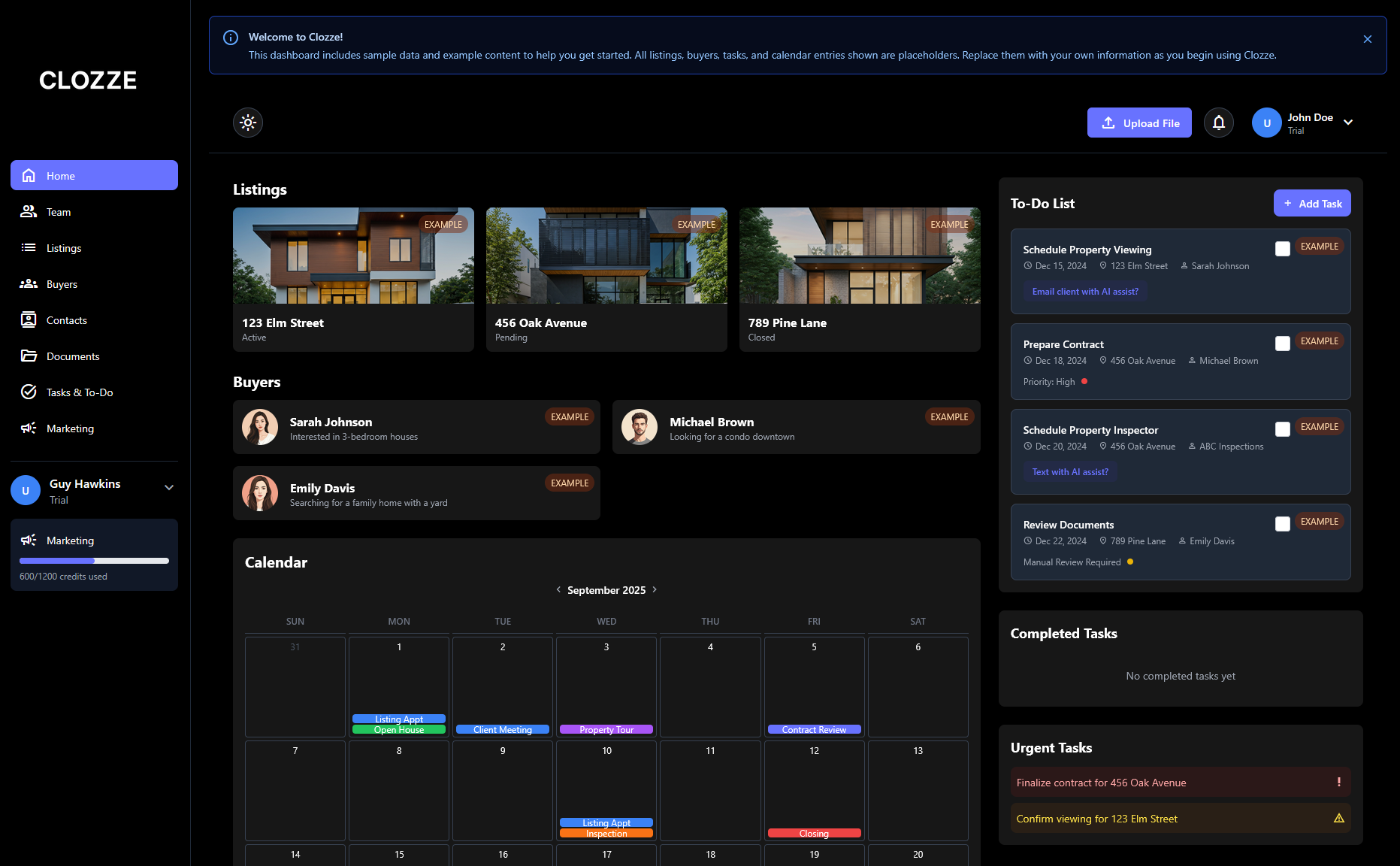Click the alert icon on Finalize contract task

tap(1338, 782)
